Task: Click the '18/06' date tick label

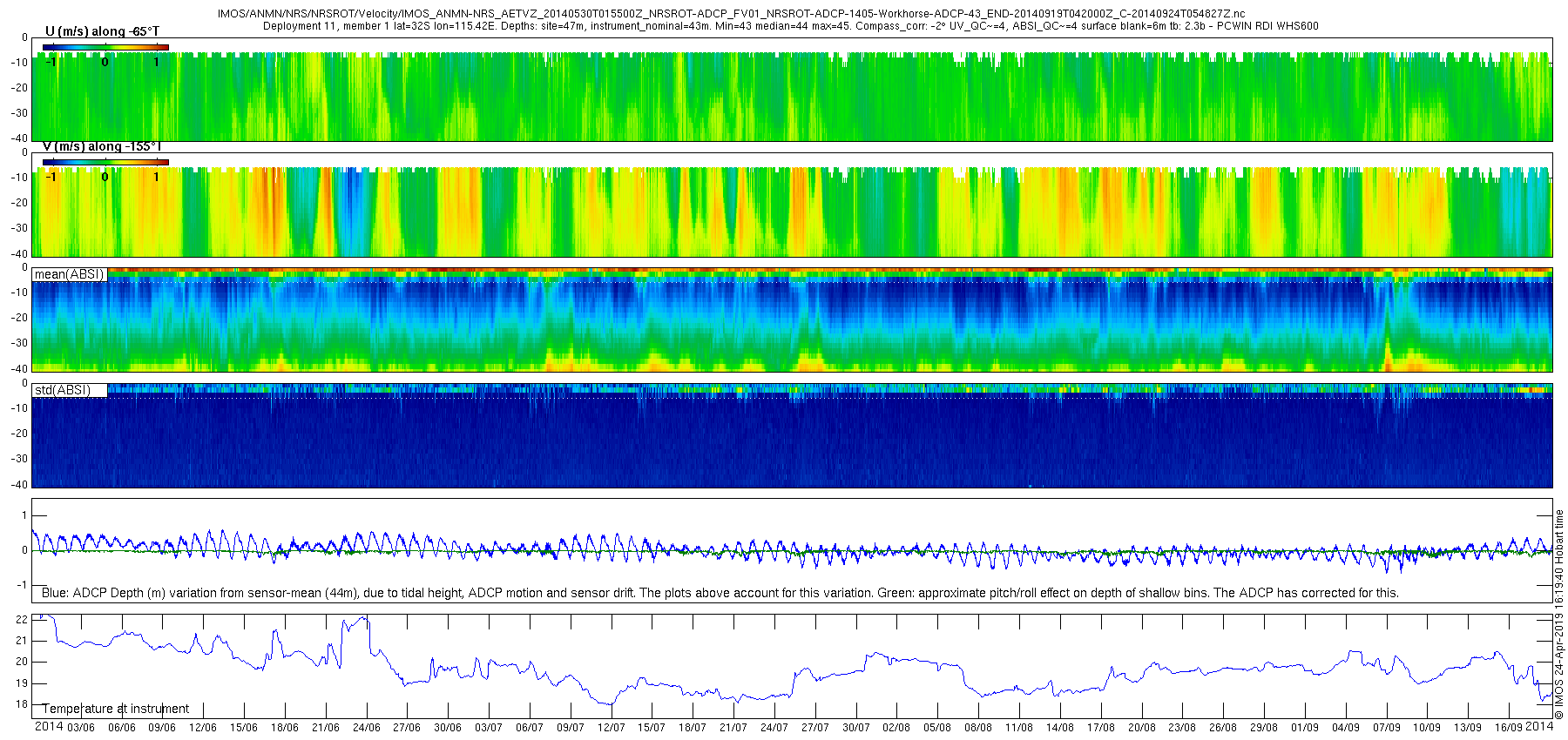Action: (285, 728)
